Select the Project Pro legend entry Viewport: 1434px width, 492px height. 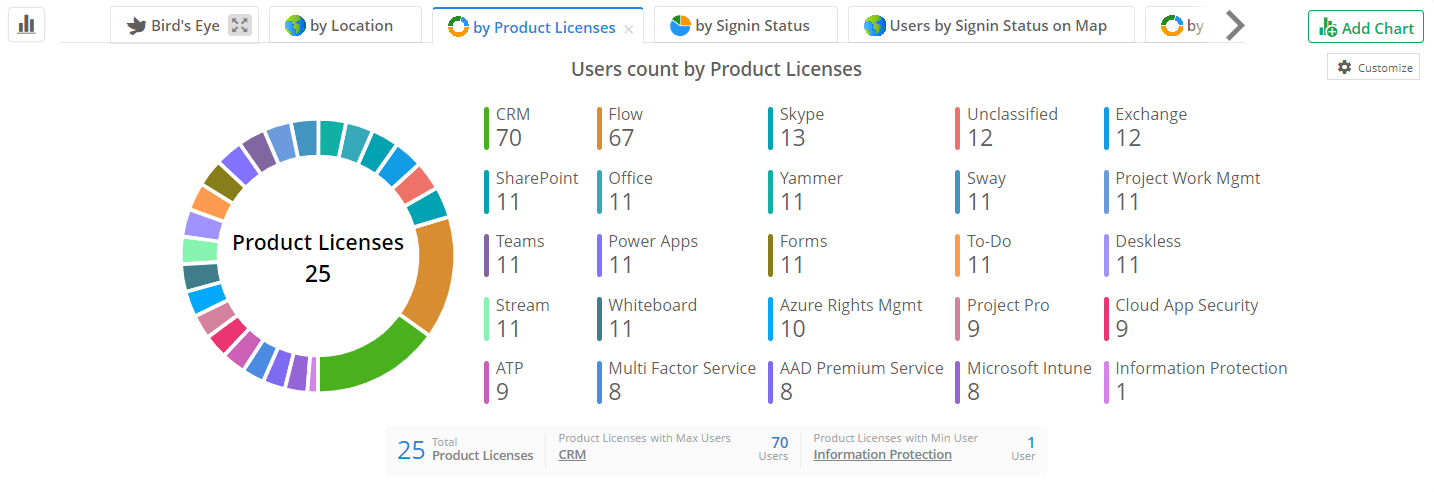pyautogui.click(x=1004, y=318)
